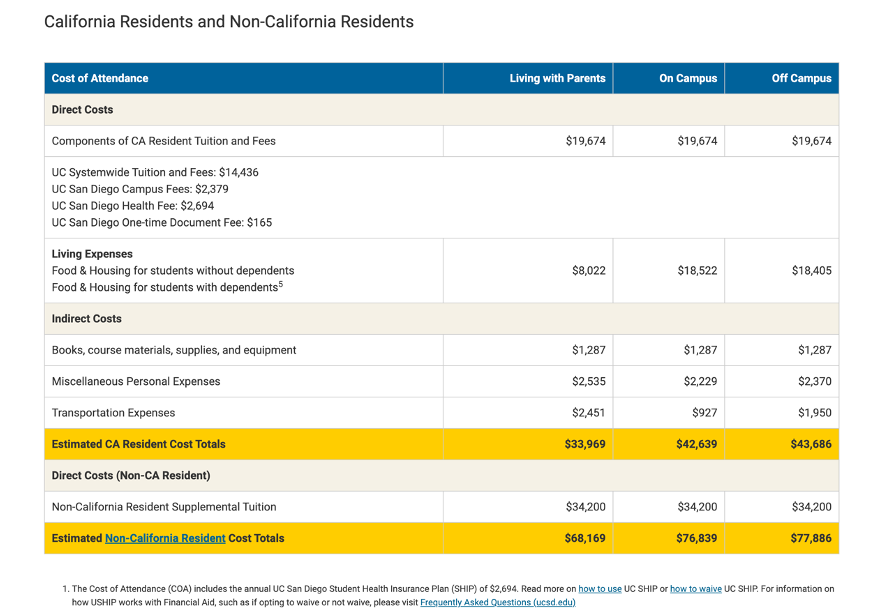Select 'UC San Diego Health Fee: $2,694' text
This screenshot has width=882, height=616.
(133, 206)
